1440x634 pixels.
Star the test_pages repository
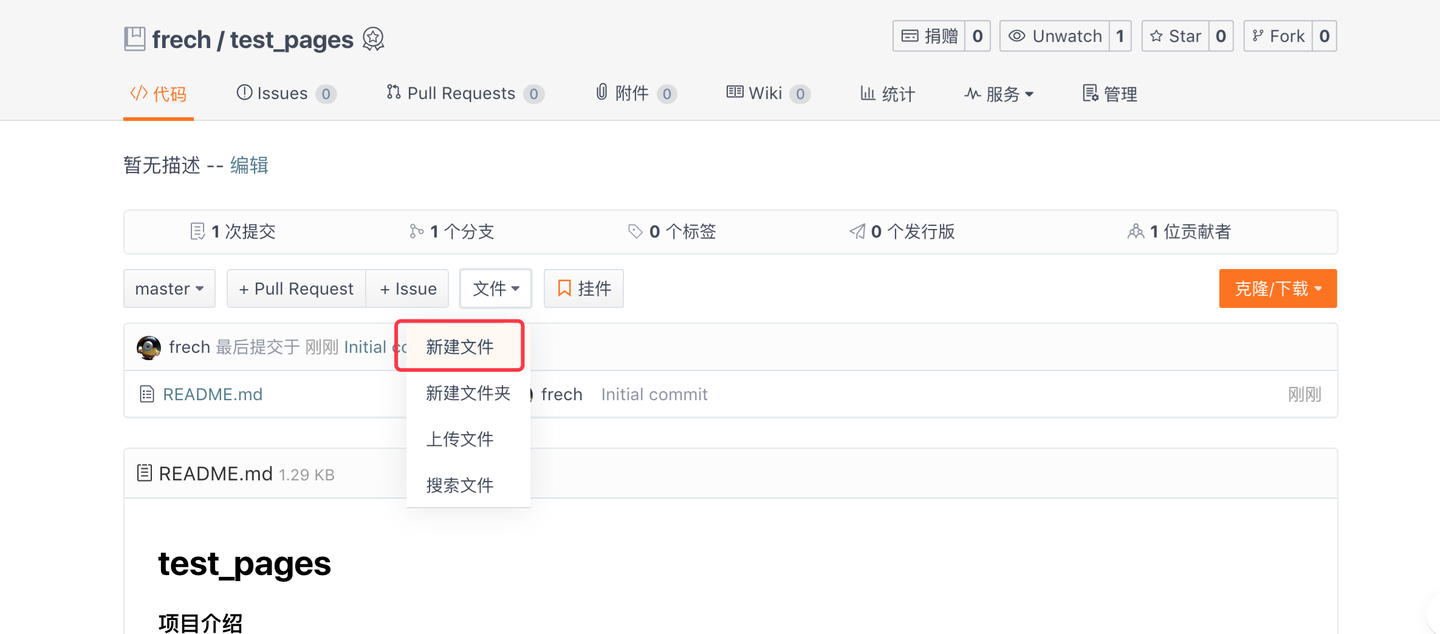pyautogui.click(x=1175, y=35)
